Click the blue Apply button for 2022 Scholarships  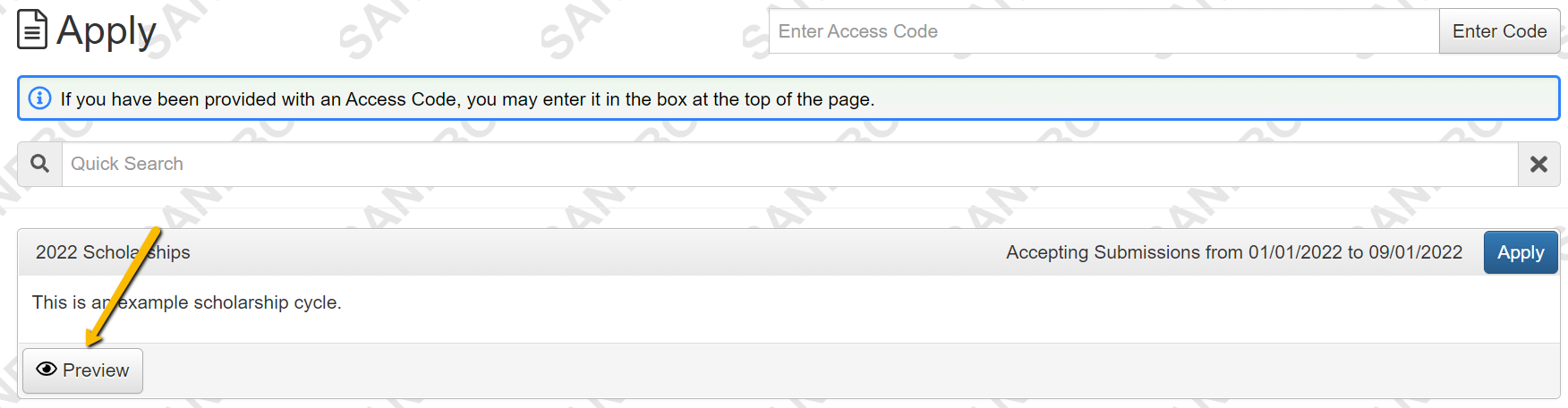pyautogui.click(x=1521, y=252)
